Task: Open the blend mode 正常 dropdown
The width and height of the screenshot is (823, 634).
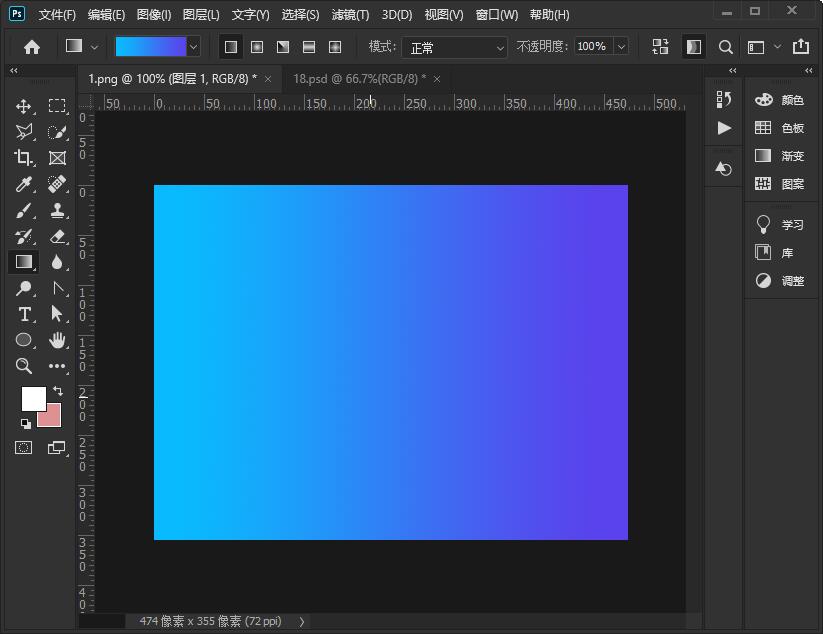Action: pyautogui.click(x=455, y=47)
